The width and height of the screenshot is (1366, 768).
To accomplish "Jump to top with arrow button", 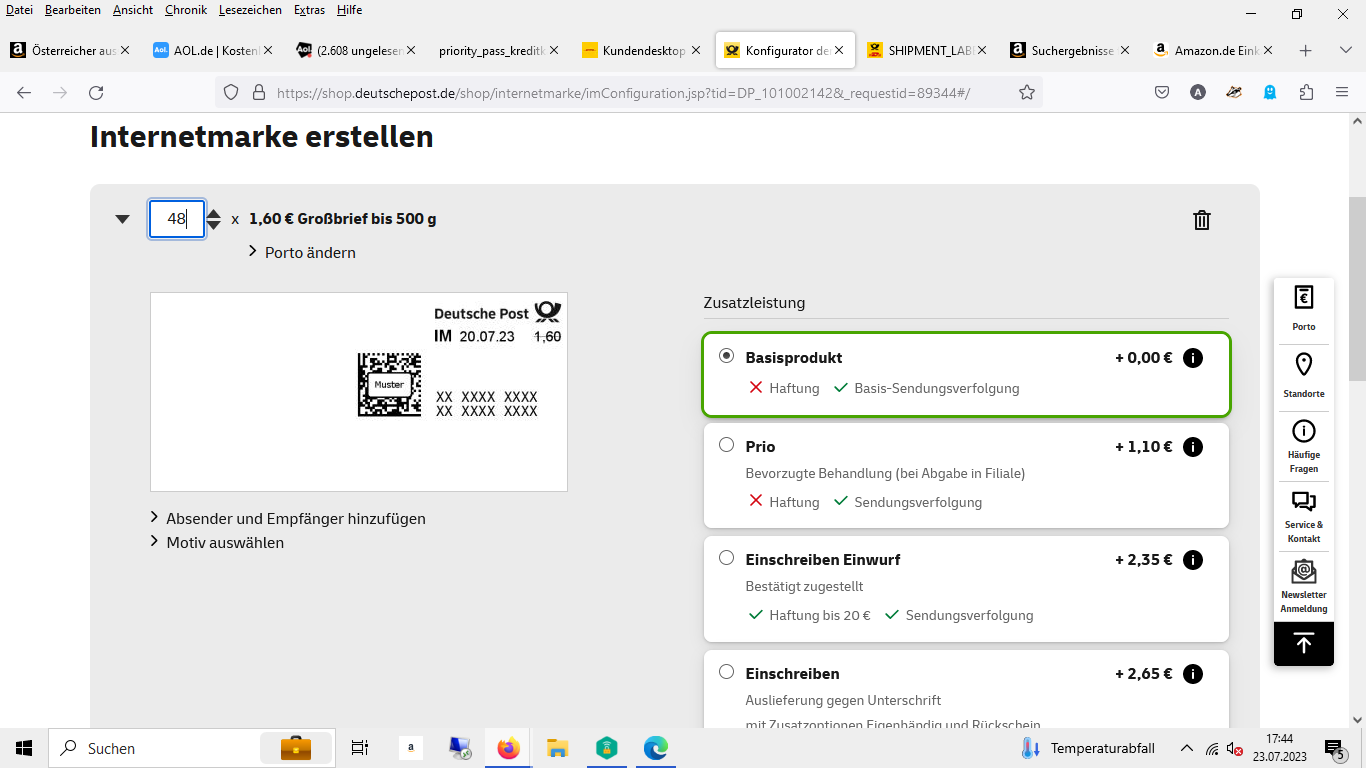I will coord(1303,644).
